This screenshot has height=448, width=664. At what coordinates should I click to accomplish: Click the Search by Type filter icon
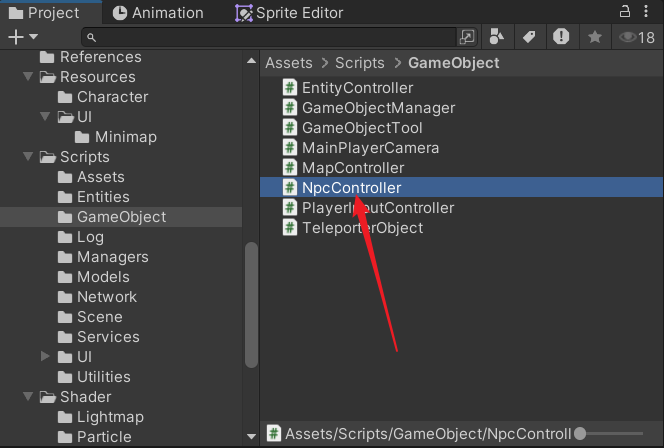point(497,37)
